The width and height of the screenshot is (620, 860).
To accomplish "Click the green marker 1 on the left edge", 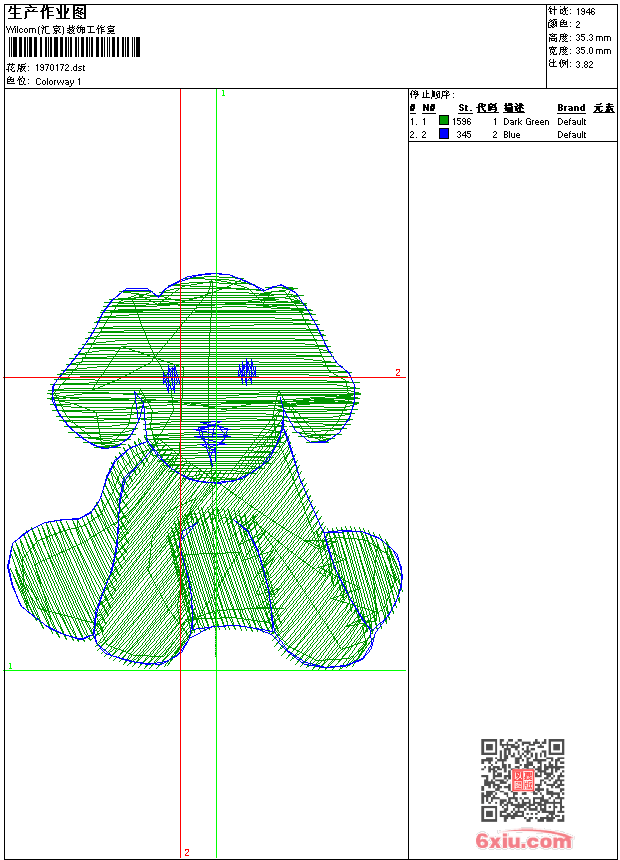I will point(10,665).
